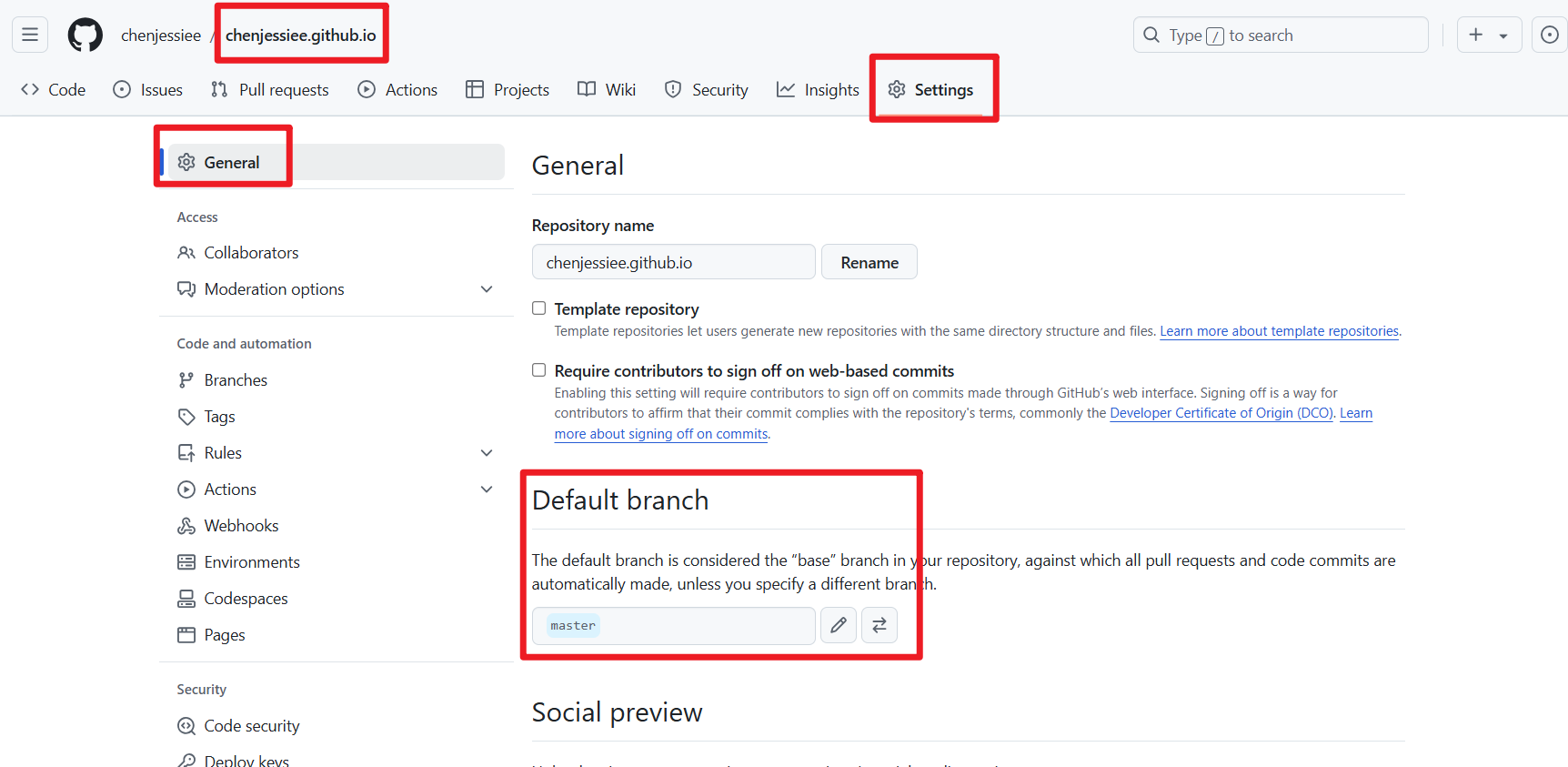Click the GitHub Octocat logo

pos(85,35)
